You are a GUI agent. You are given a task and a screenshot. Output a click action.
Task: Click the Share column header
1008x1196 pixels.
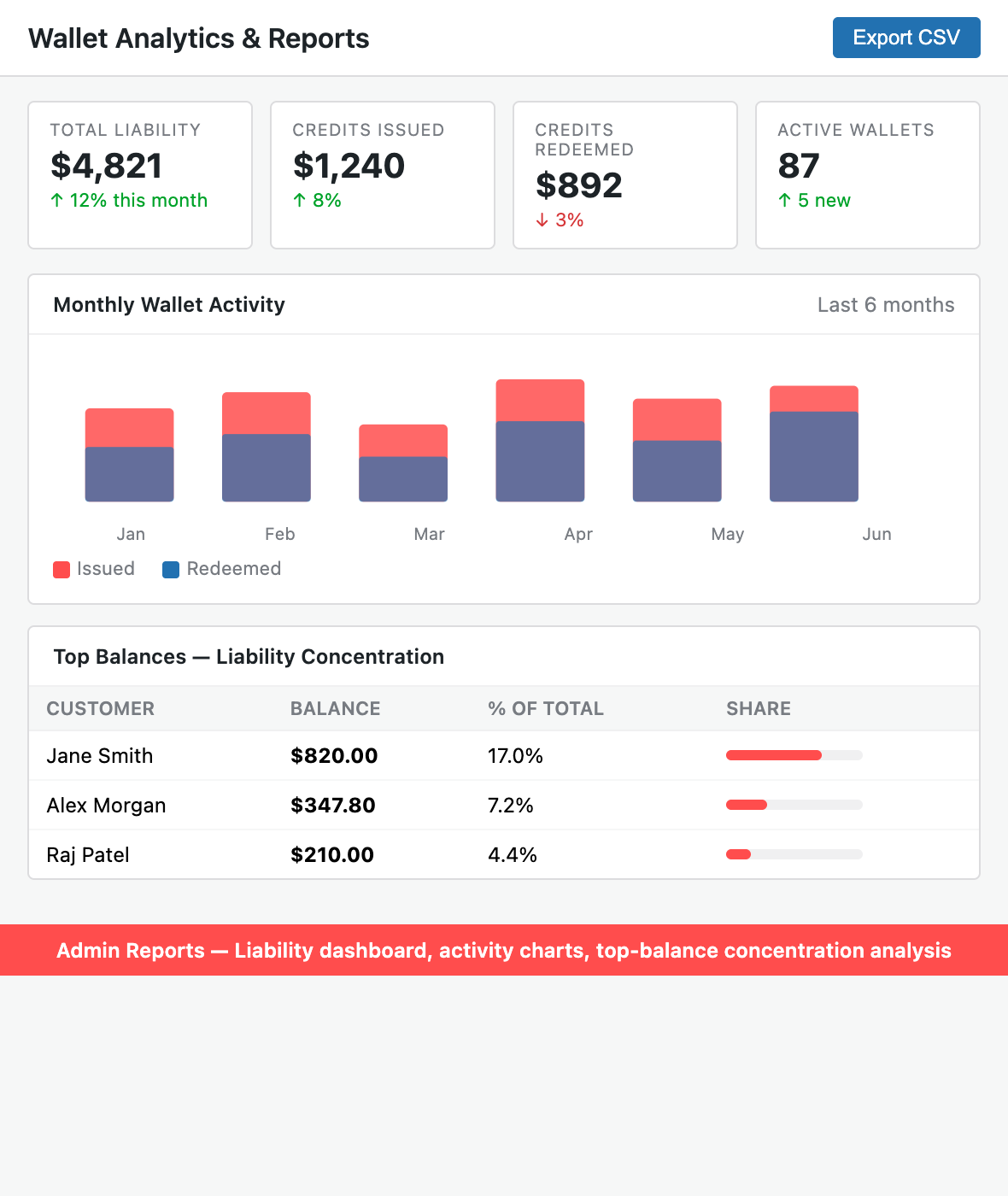click(x=759, y=708)
